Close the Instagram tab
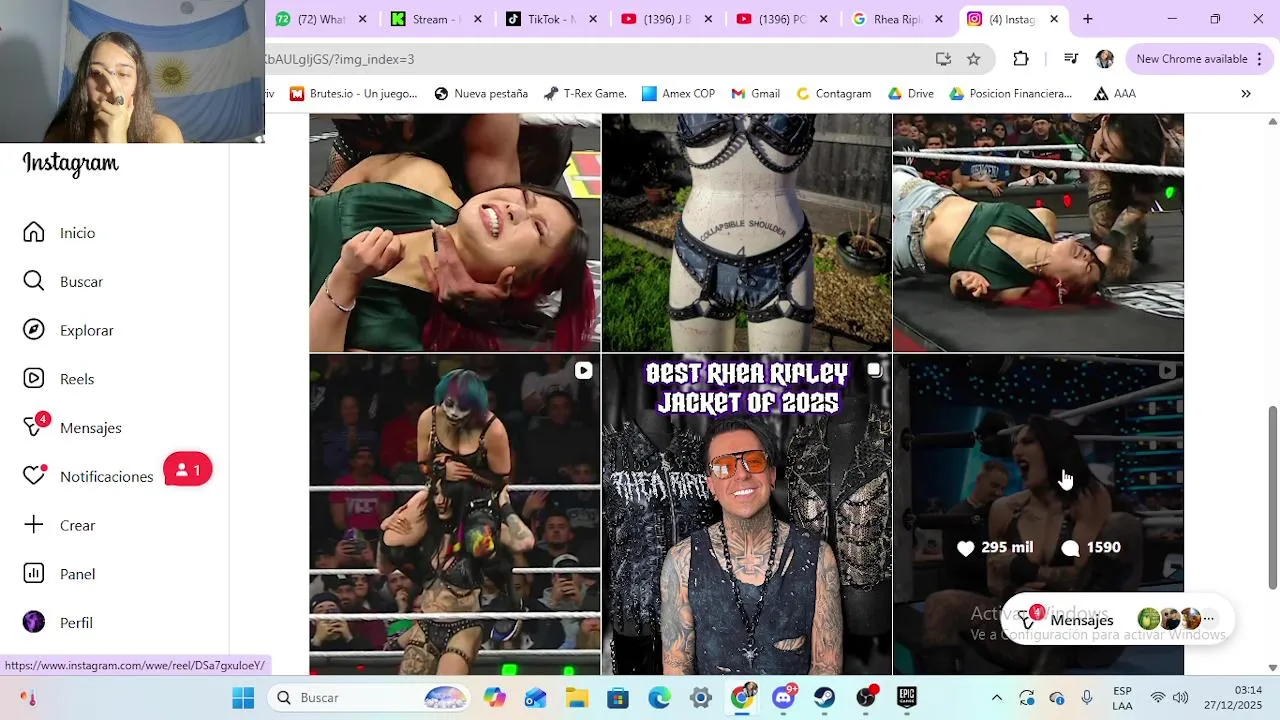 (x=1054, y=19)
